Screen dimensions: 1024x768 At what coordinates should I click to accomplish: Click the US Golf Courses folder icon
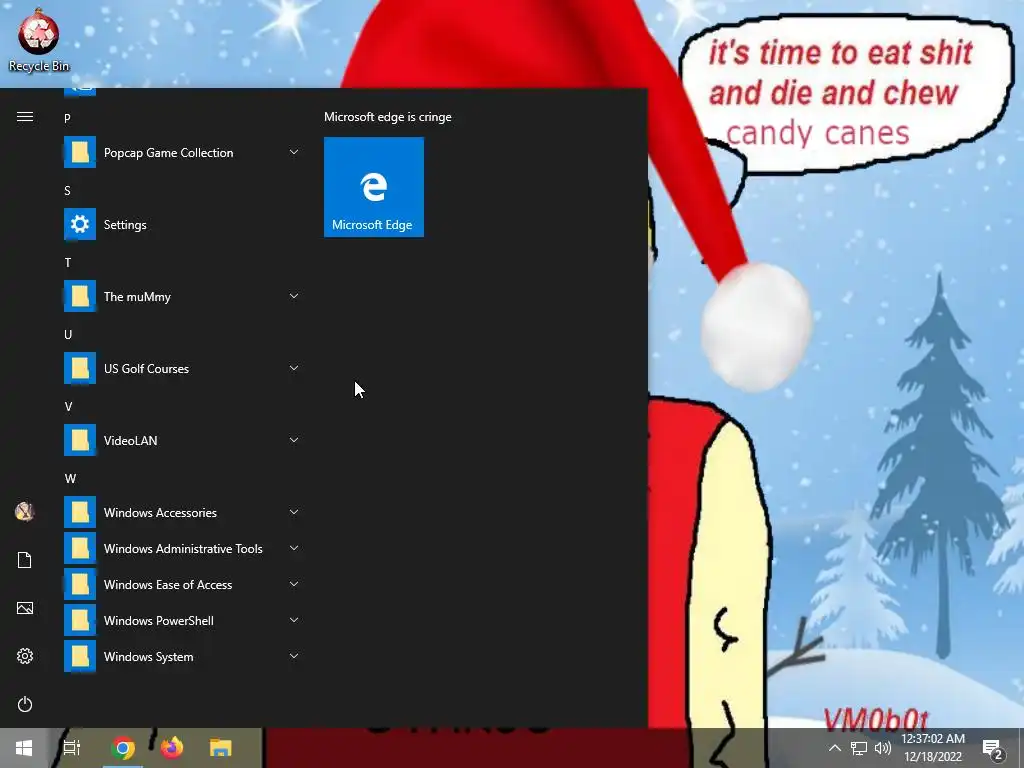point(80,368)
